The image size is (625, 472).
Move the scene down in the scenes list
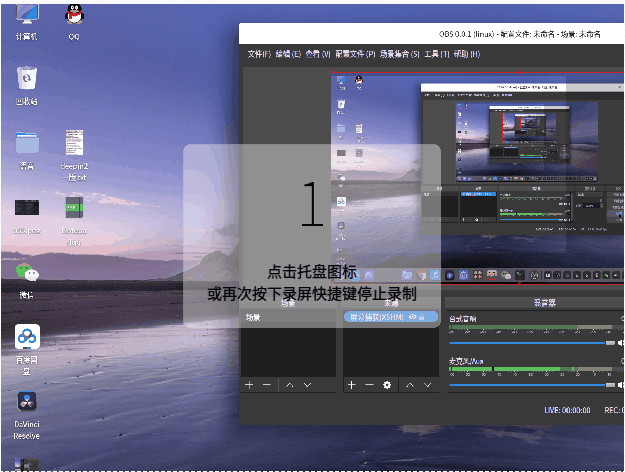click(307, 385)
